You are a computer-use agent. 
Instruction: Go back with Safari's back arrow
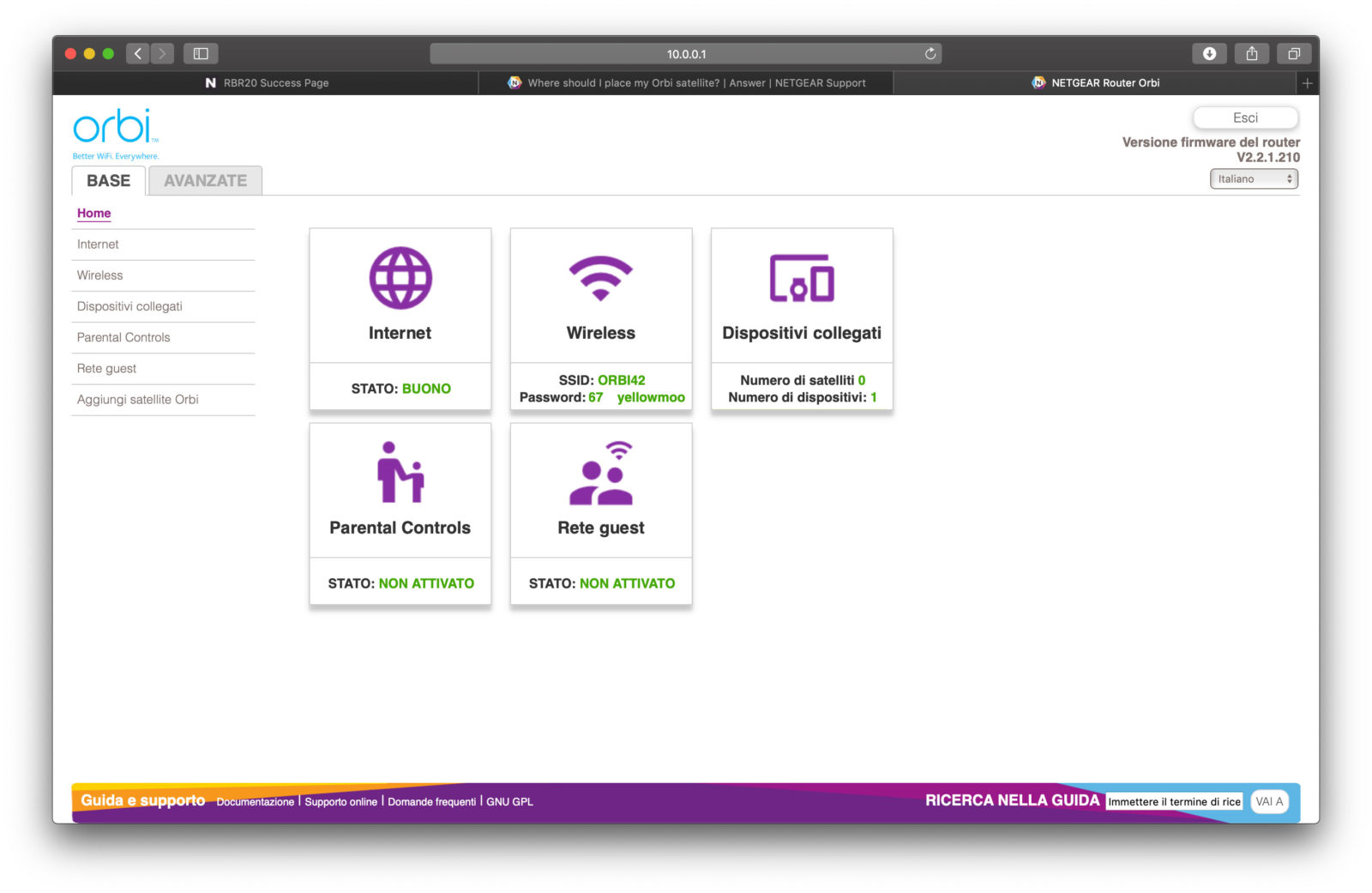coord(138,53)
